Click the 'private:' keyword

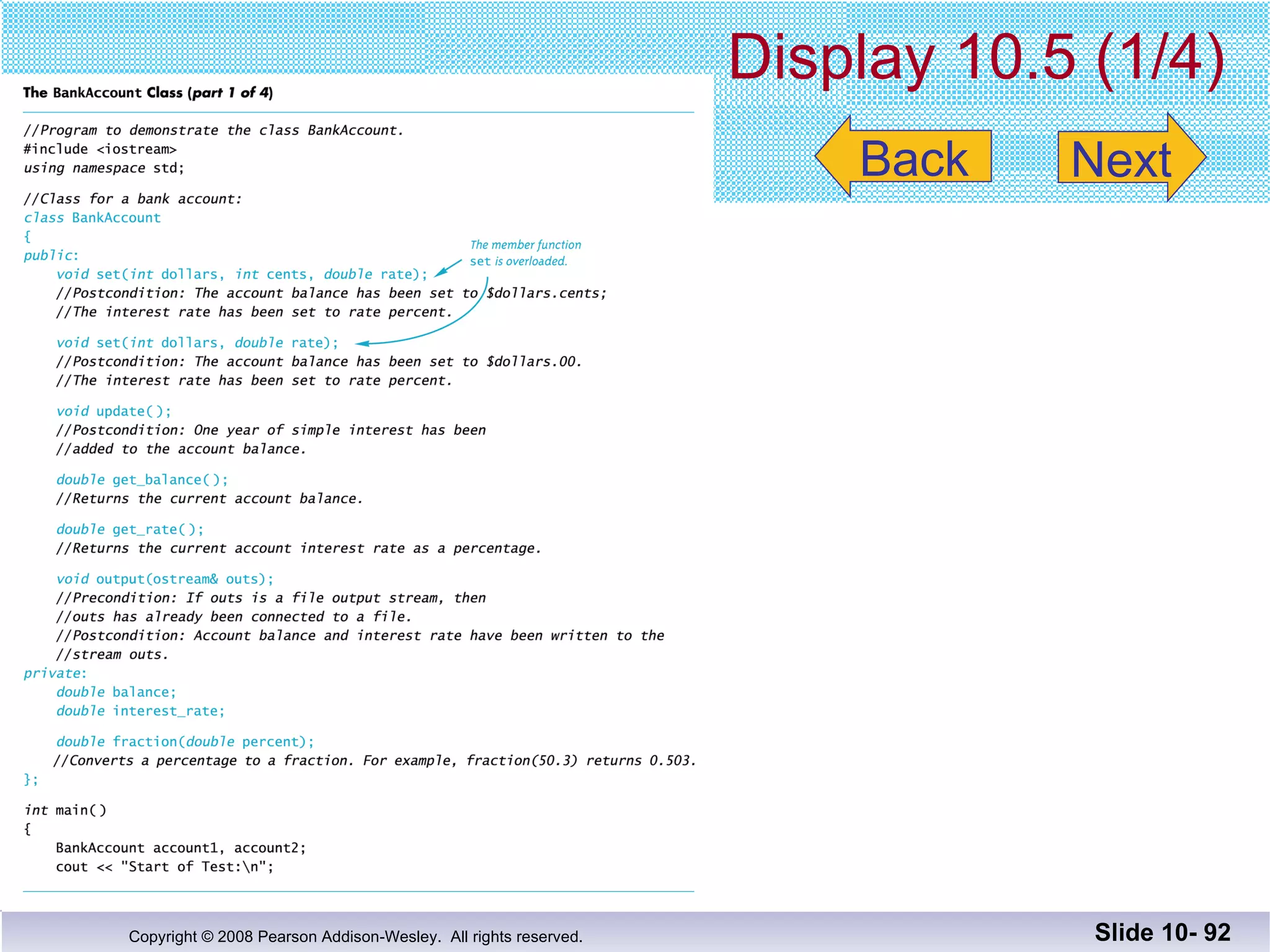(55, 673)
